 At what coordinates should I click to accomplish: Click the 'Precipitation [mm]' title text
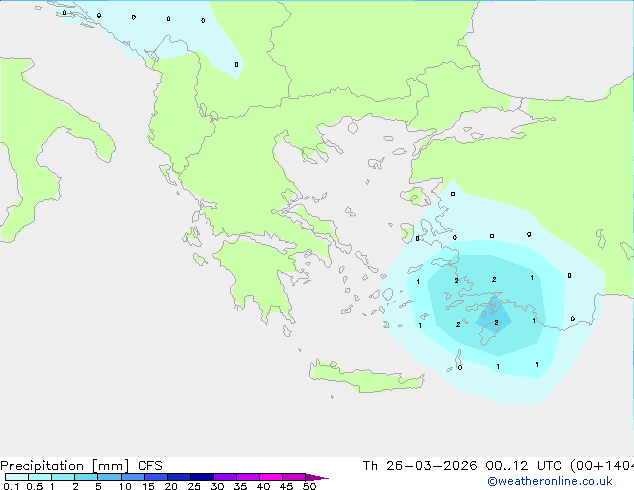[x=65, y=466]
